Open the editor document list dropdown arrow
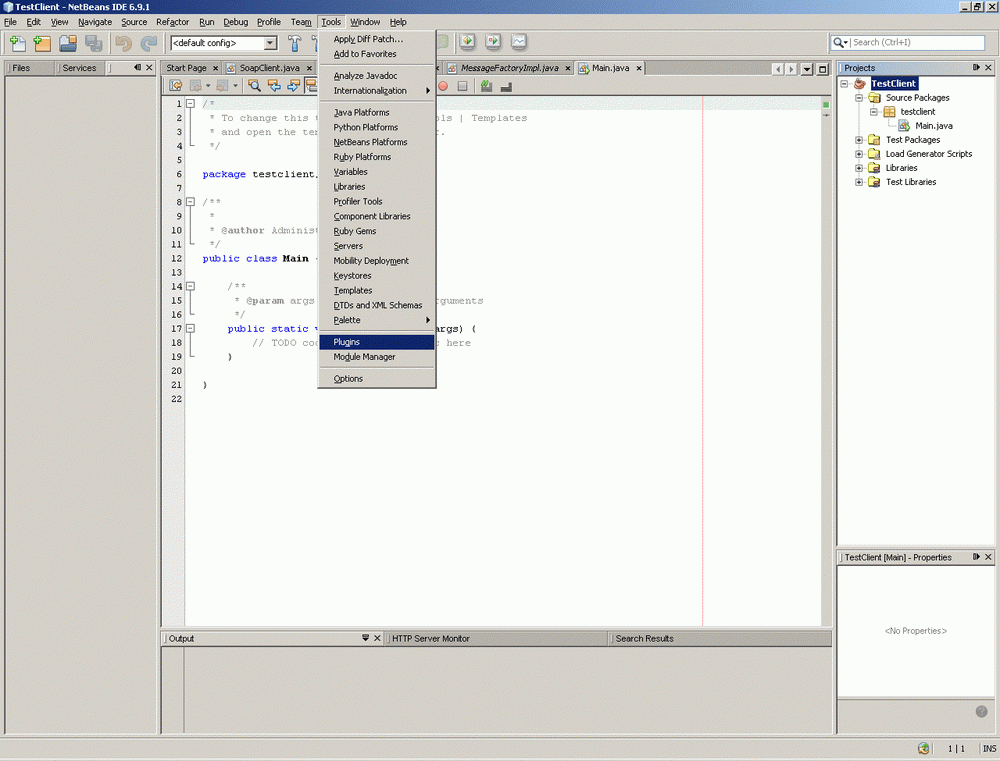 pyautogui.click(x=807, y=69)
